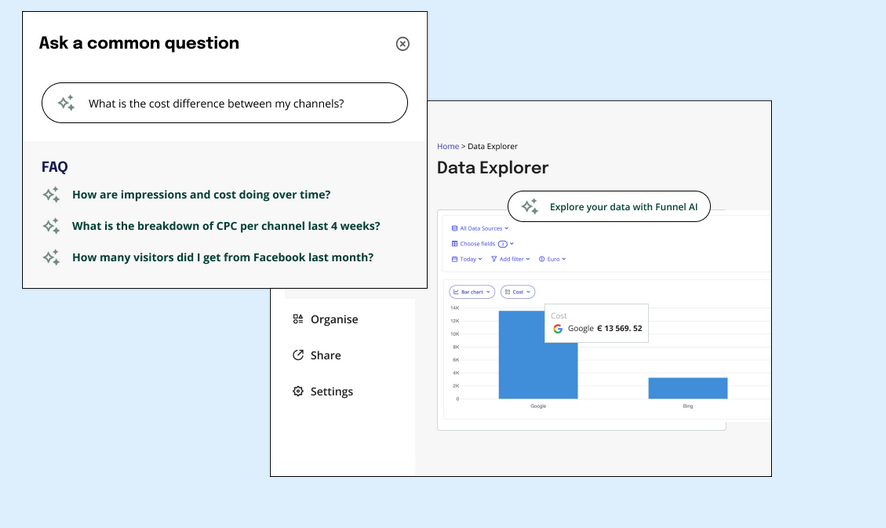The width and height of the screenshot is (886, 528).
Task: Click the 'Google' x-axis label
Action: coord(538,406)
